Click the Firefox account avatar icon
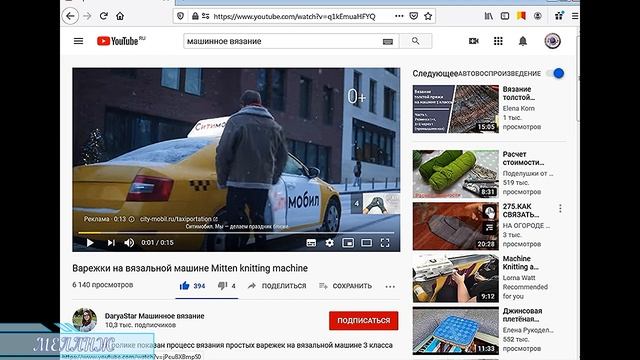Viewport: 640px width, 360px height. click(538, 16)
